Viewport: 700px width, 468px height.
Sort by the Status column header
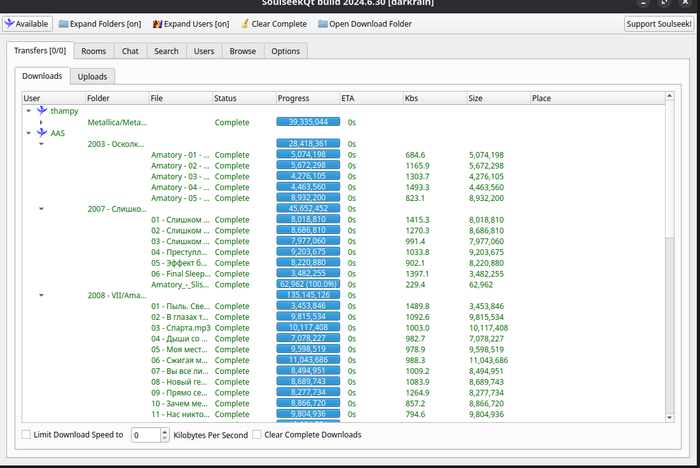pyautogui.click(x=244, y=98)
